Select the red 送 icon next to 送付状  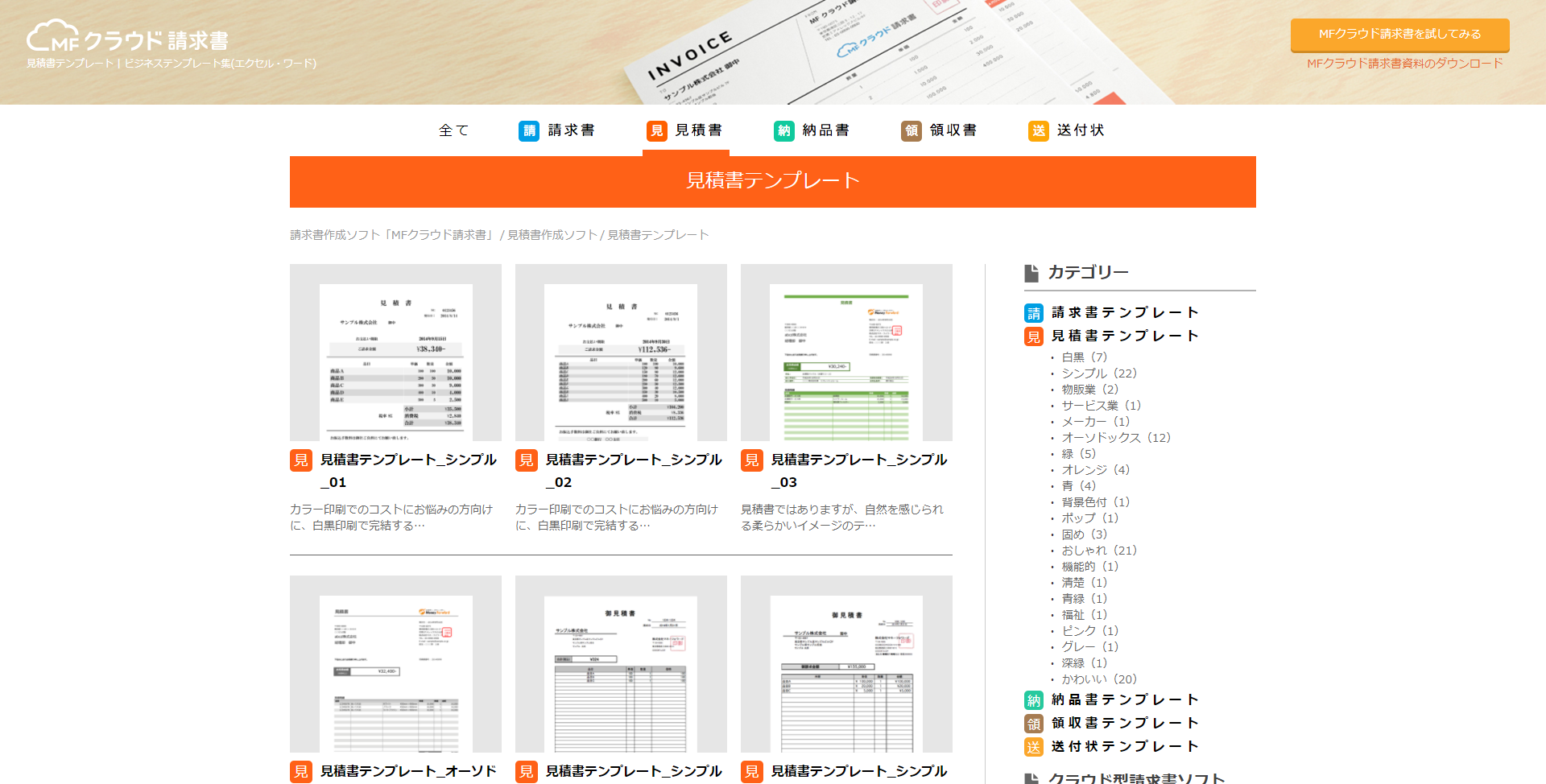click(x=1037, y=130)
